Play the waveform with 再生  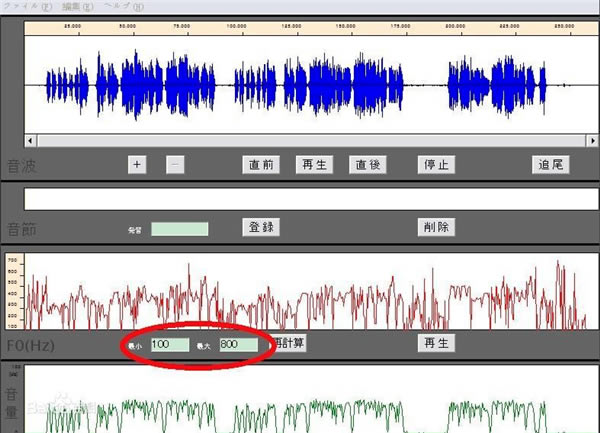pyautogui.click(x=315, y=164)
